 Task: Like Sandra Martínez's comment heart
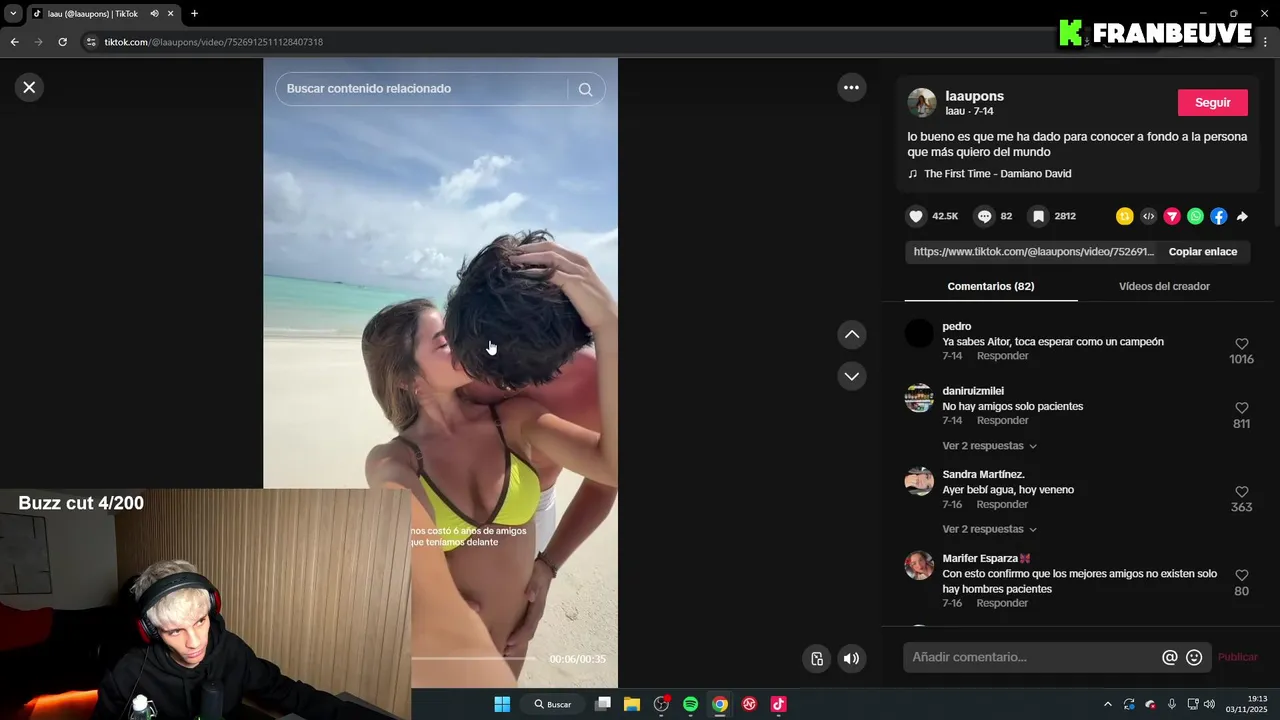tap(1241, 492)
